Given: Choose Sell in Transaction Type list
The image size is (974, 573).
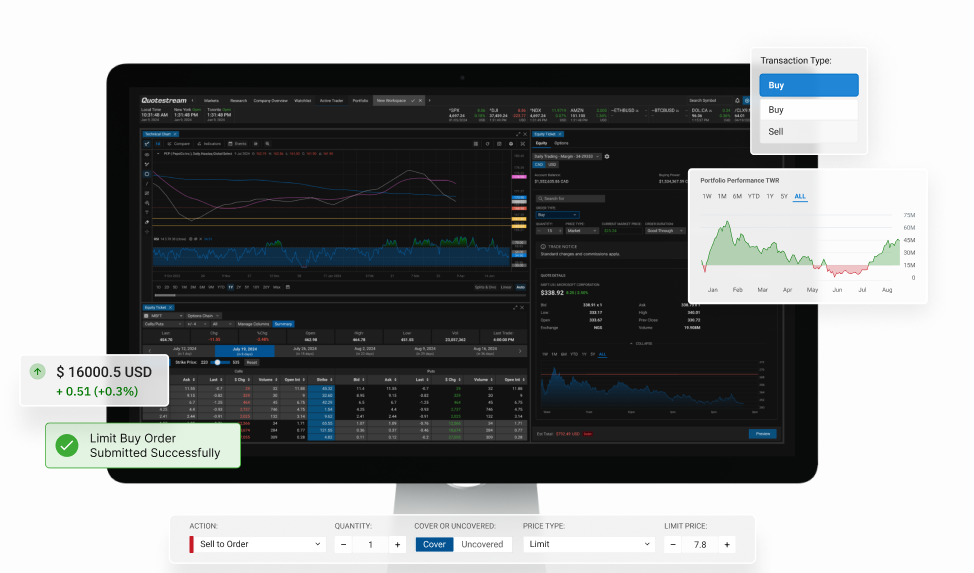Looking at the screenshot, I should (809, 132).
